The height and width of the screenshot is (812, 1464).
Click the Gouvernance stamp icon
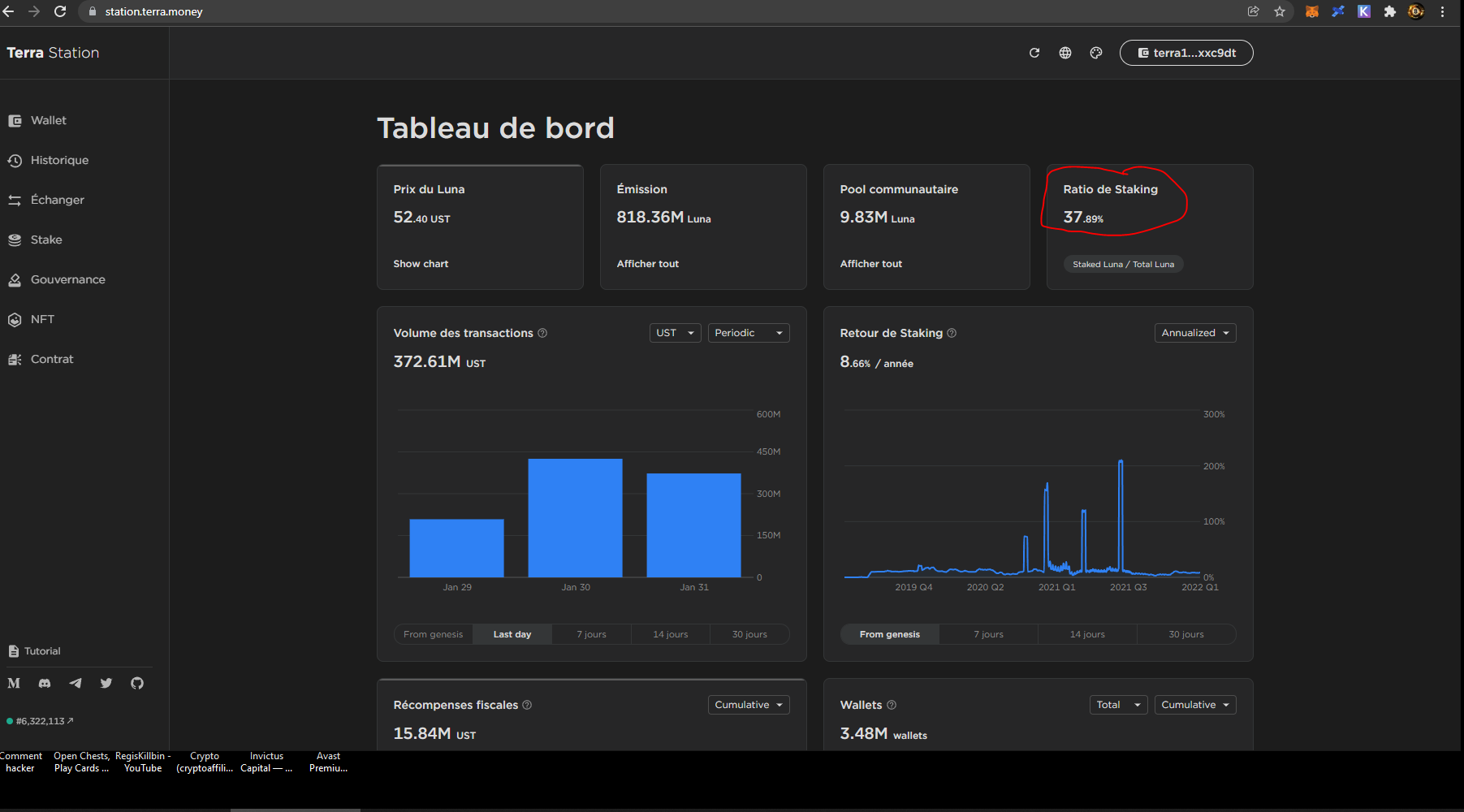point(15,280)
